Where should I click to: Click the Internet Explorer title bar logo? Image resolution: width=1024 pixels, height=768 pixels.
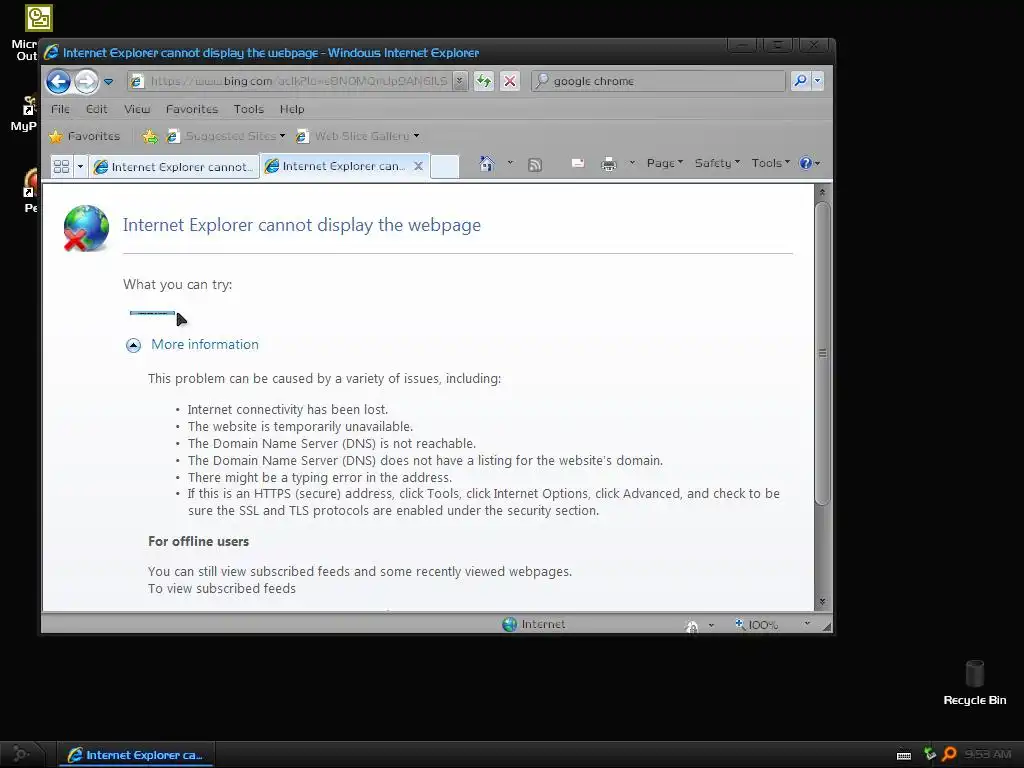(51, 52)
